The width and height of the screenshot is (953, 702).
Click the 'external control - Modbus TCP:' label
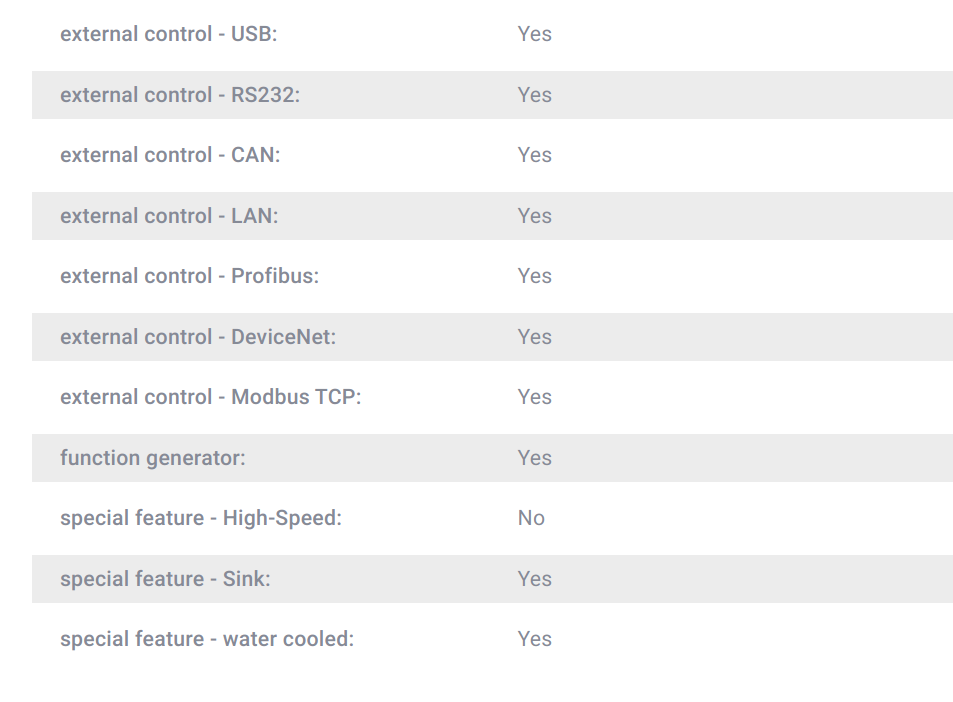pyautogui.click(x=210, y=397)
